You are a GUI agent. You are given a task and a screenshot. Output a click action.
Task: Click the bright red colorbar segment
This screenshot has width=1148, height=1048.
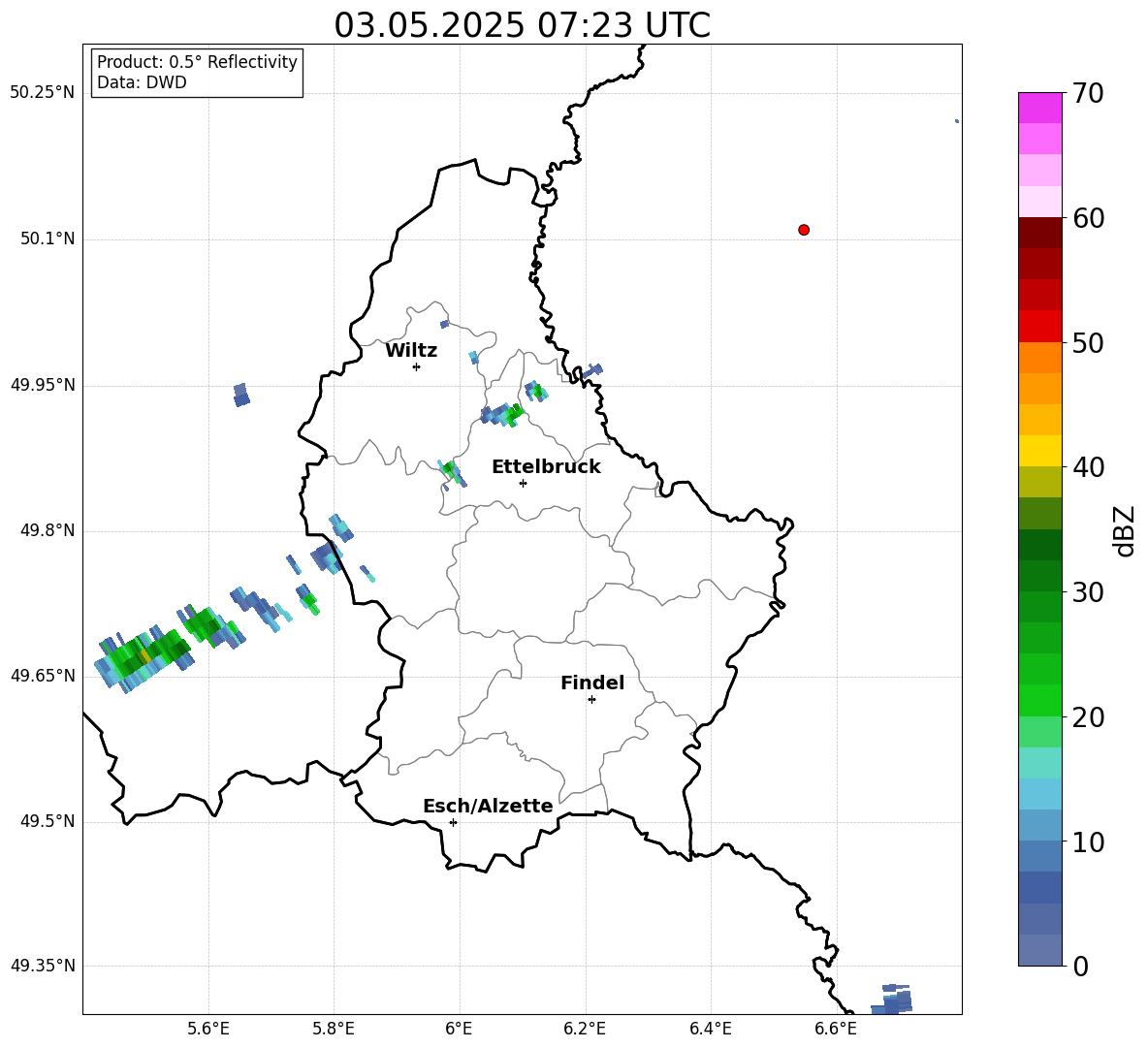point(1039,327)
